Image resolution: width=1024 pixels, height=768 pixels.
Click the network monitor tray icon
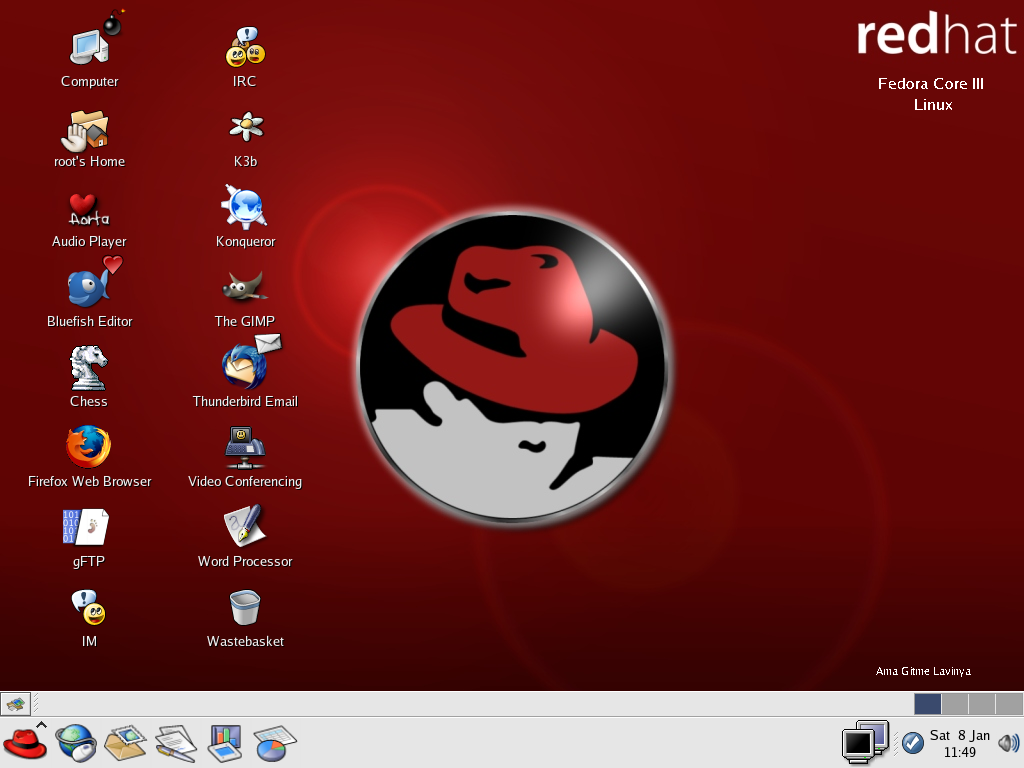(865, 742)
